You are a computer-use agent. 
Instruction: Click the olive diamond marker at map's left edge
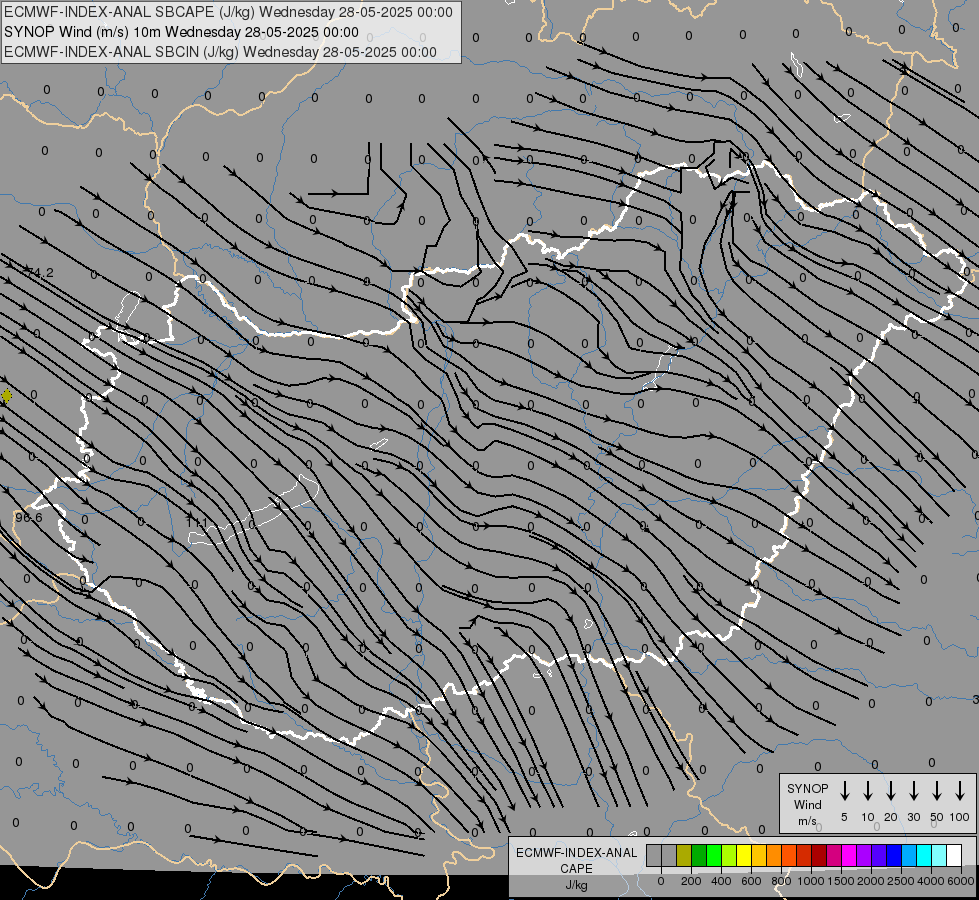point(6,395)
